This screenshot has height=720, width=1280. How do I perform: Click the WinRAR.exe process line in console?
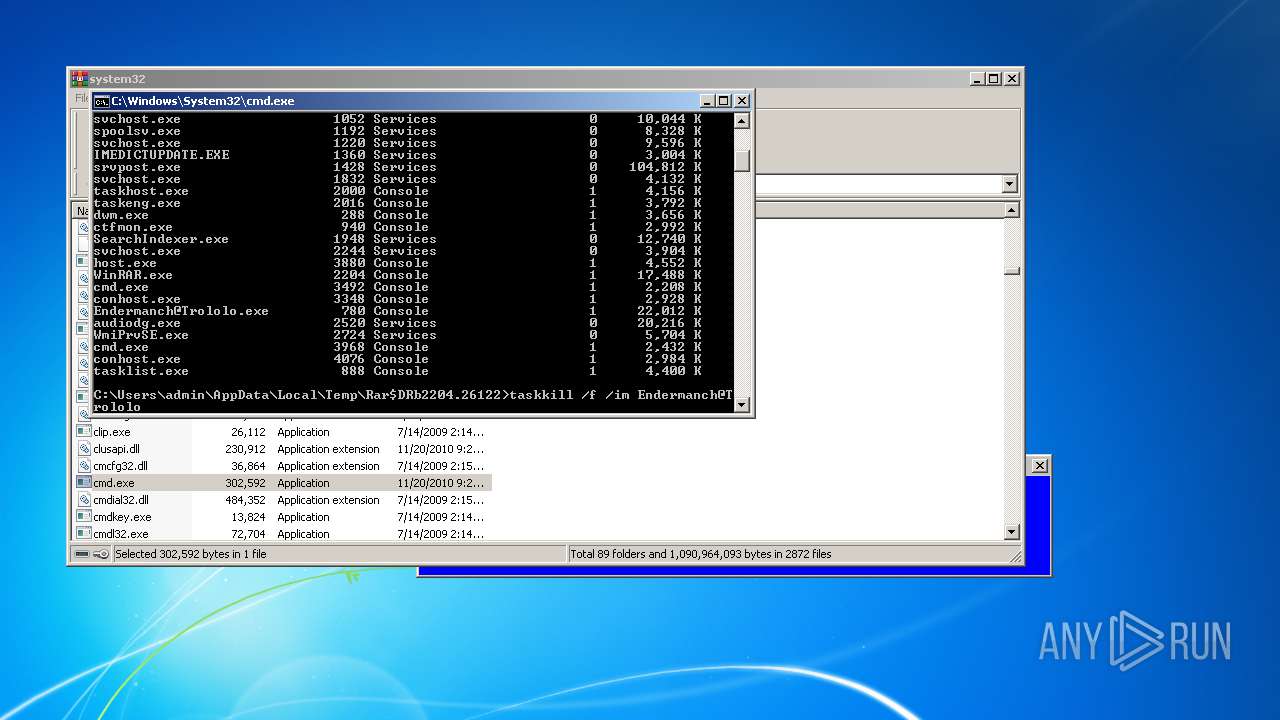[x=397, y=275]
